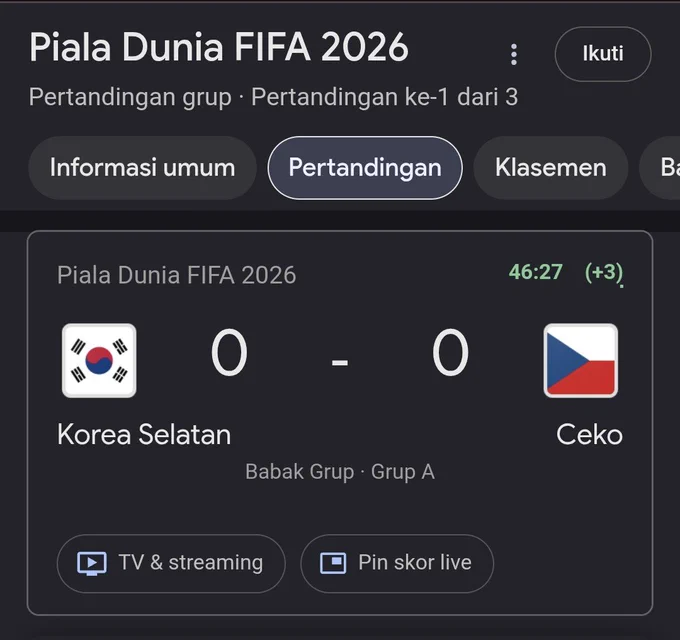This screenshot has height=640, width=680.
Task: Select the Pertandingan tab
Action: (365, 168)
